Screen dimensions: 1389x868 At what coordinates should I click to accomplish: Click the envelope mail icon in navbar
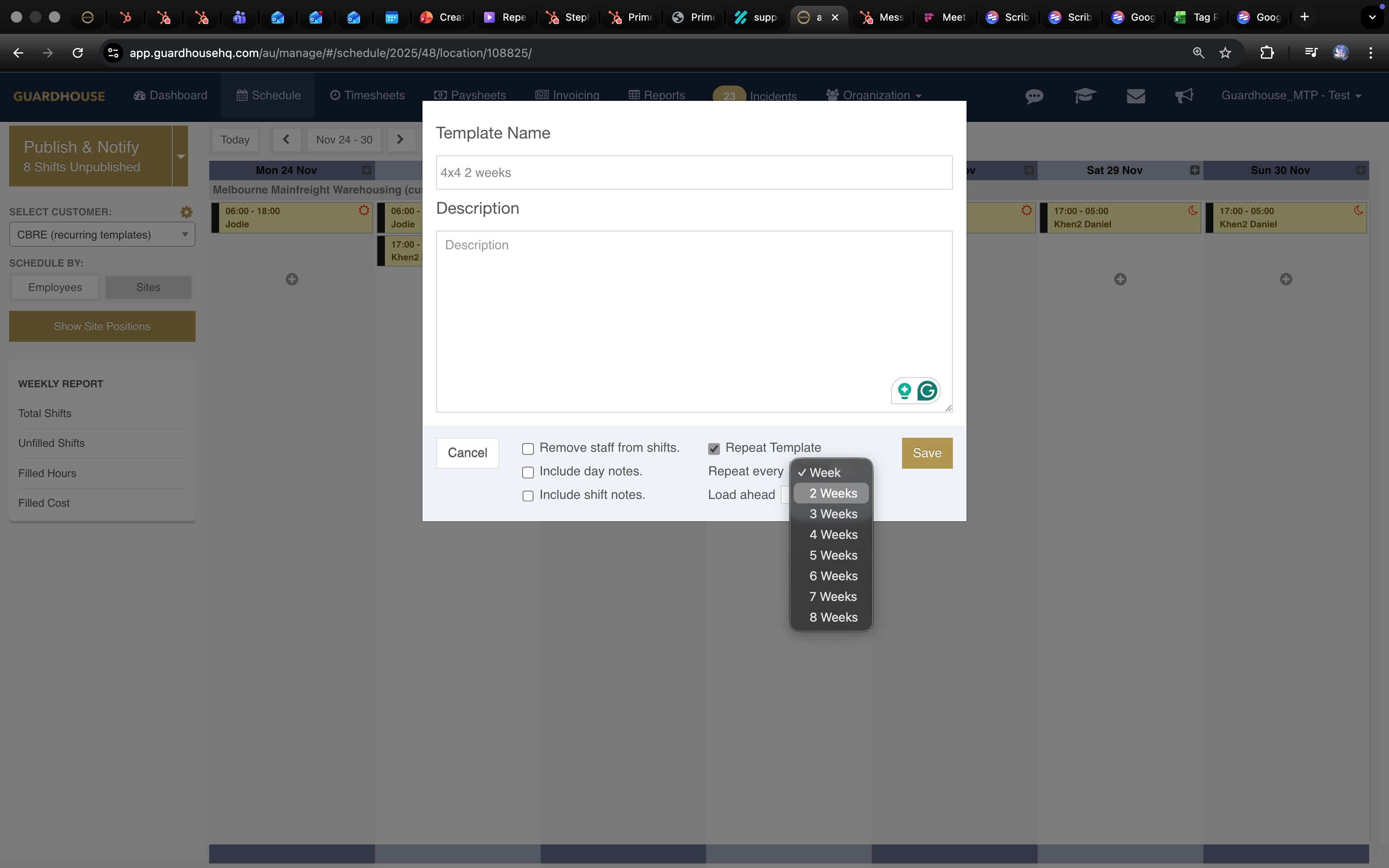click(1135, 96)
